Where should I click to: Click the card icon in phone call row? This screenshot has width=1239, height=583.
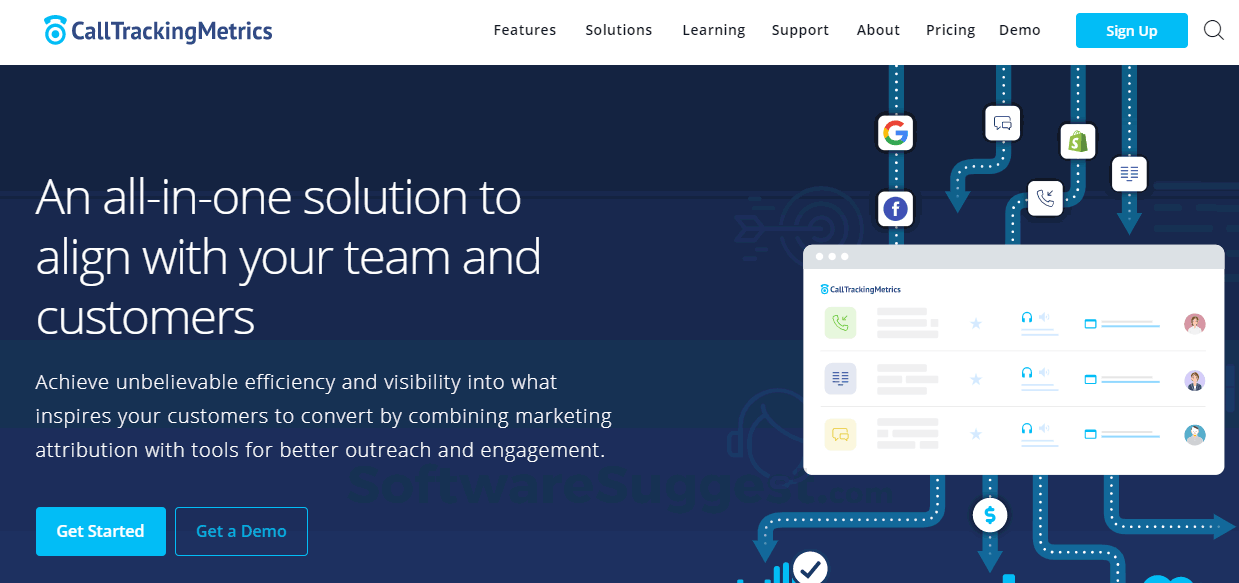(x=1091, y=324)
